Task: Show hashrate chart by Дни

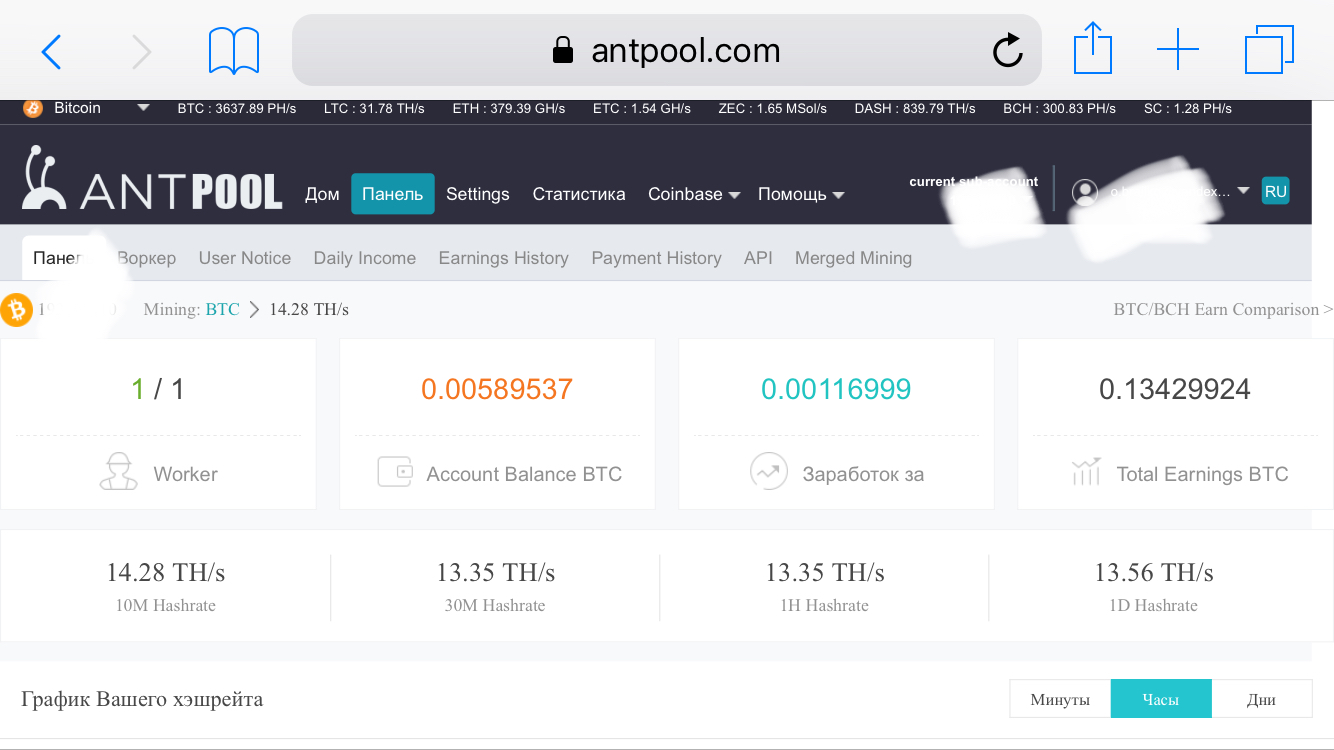Action: pyautogui.click(x=1262, y=699)
